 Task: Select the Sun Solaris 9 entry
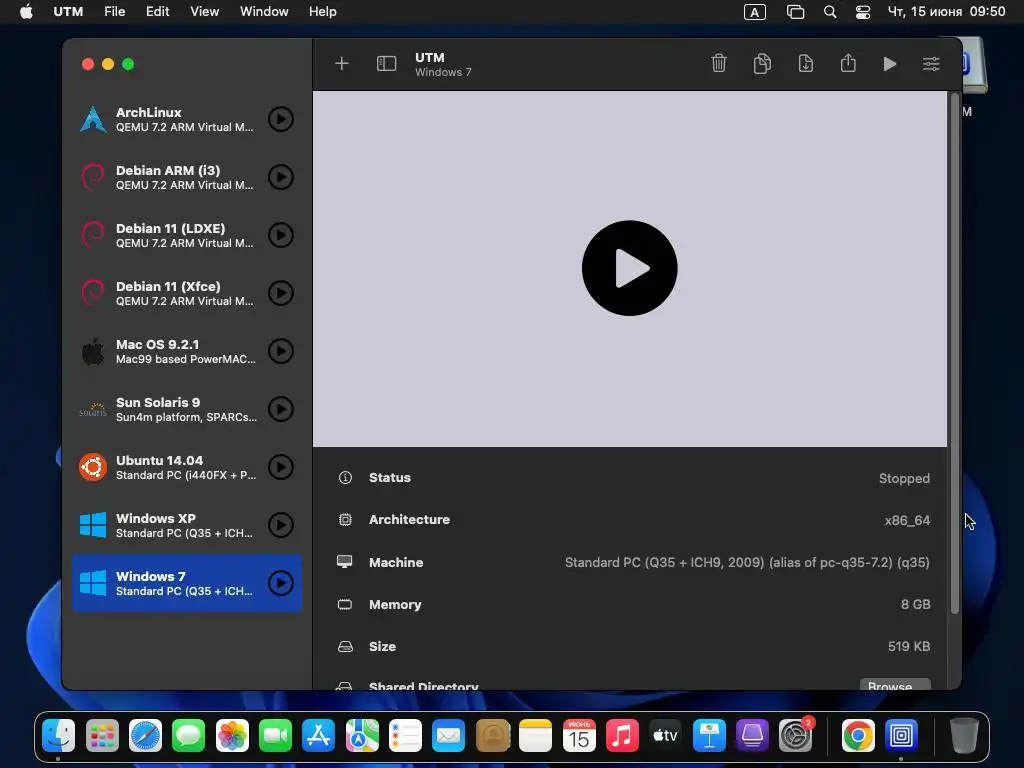[187, 409]
